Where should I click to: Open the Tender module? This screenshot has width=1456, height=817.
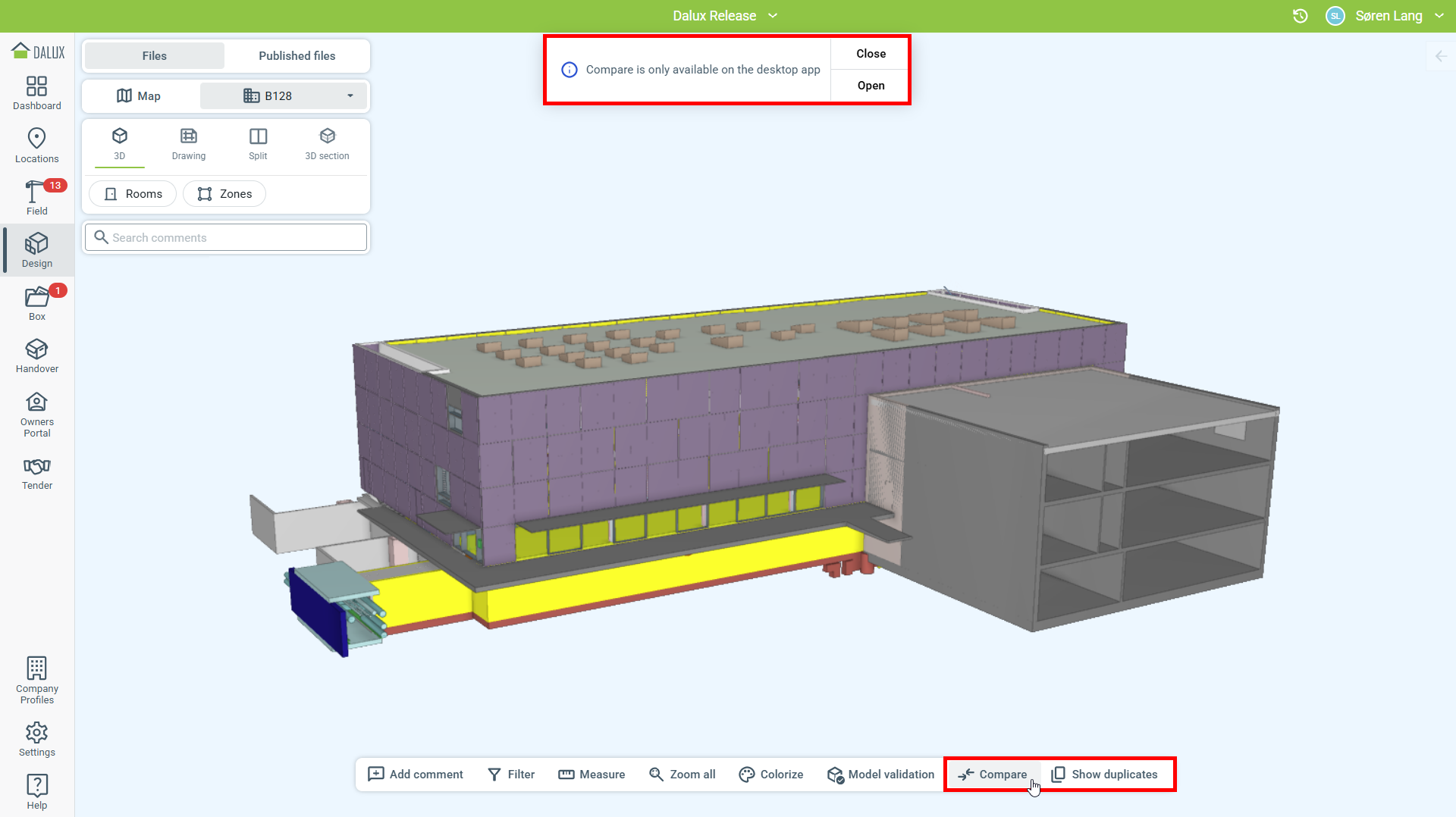(36, 473)
